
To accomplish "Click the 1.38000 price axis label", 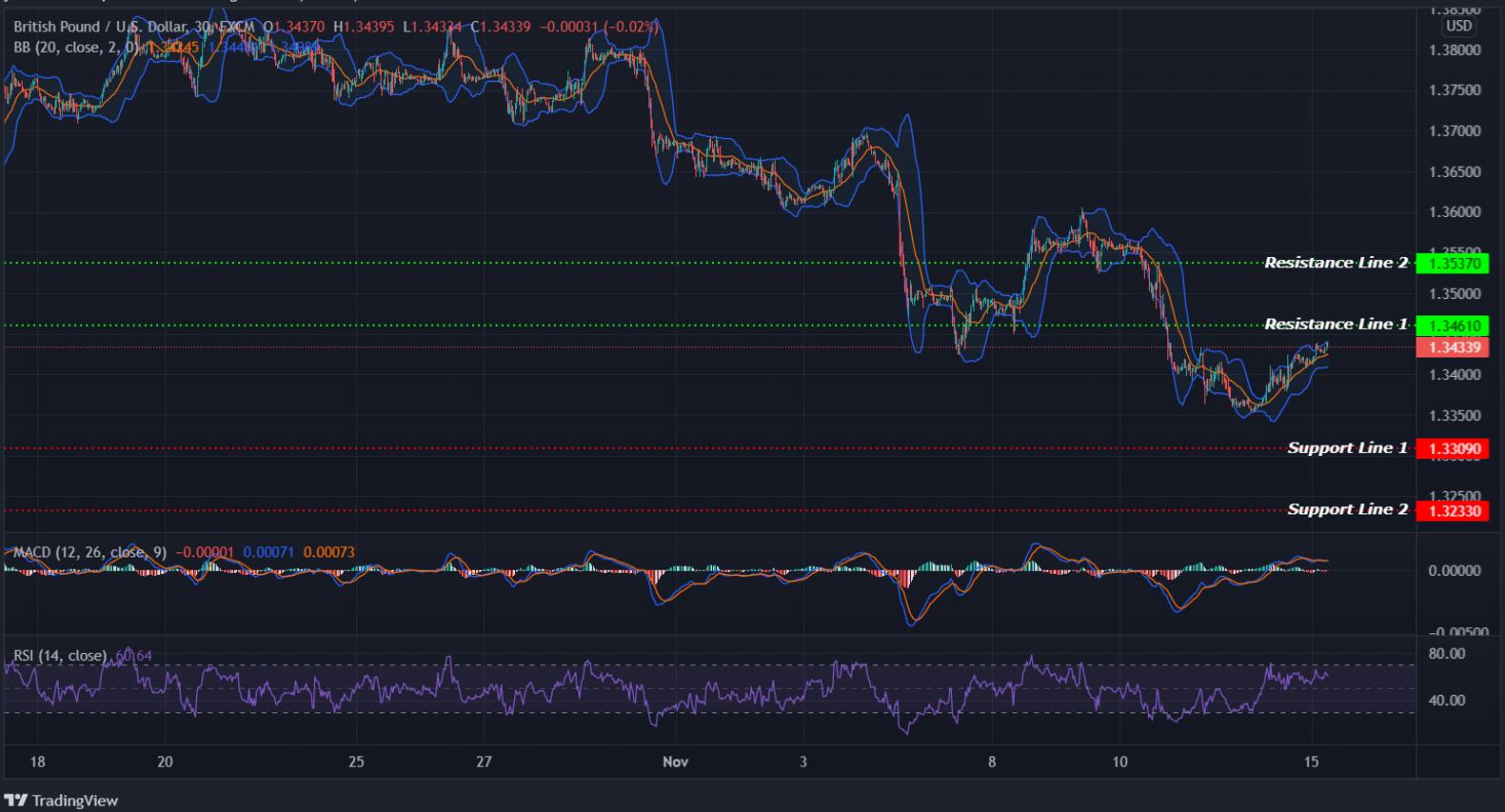I will coord(1455,50).
